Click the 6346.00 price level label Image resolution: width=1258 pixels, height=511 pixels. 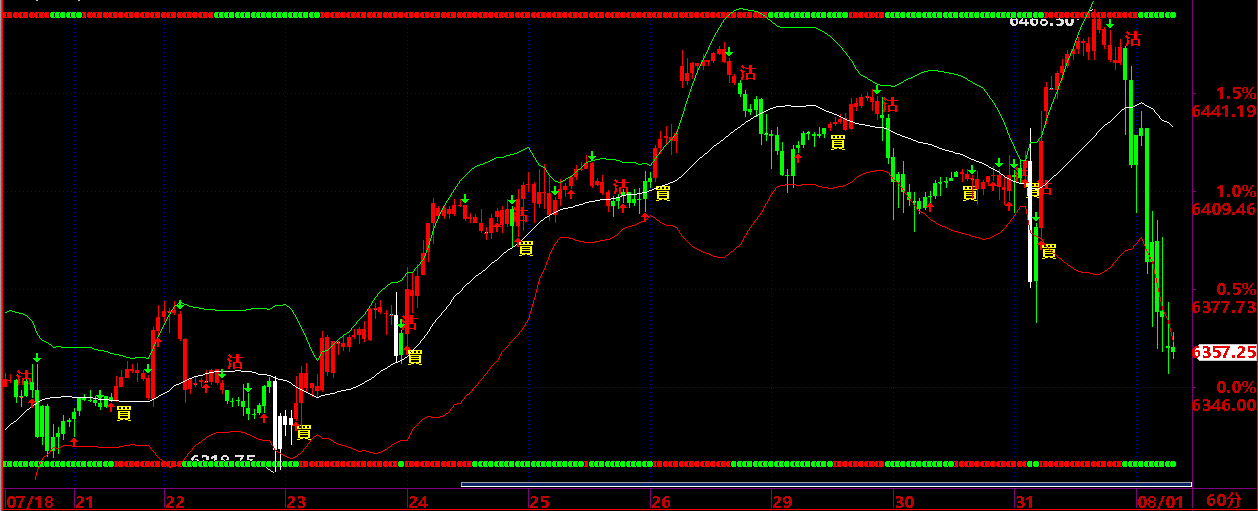pyautogui.click(x=1223, y=406)
